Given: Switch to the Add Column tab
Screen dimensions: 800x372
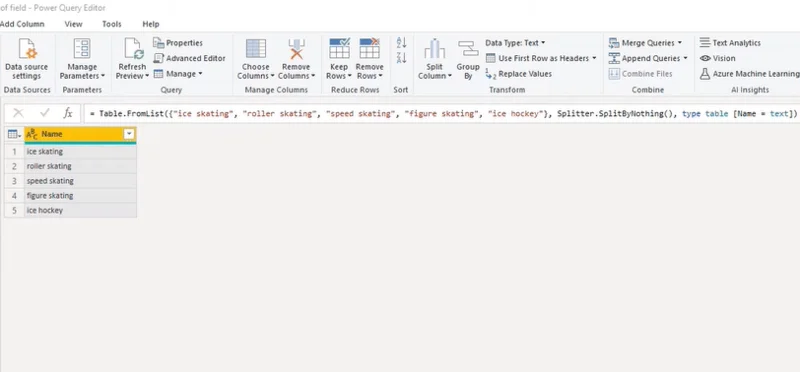Looking at the screenshot, I should tap(22, 24).
